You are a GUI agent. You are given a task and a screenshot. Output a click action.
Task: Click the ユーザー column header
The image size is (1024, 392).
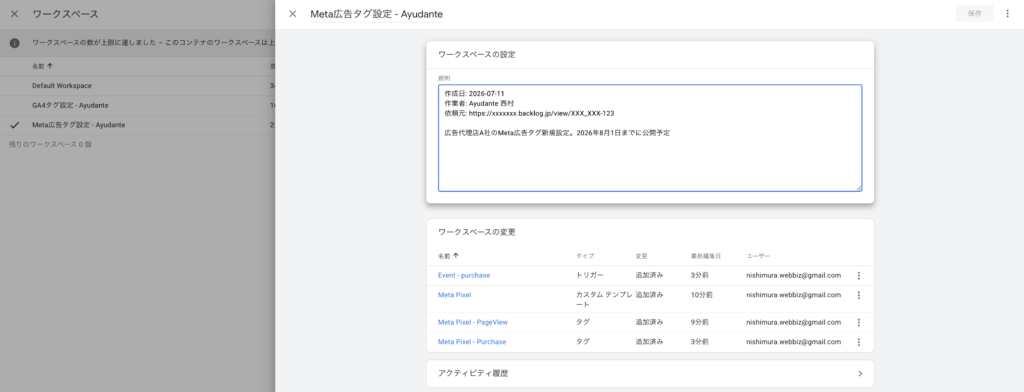coord(758,256)
